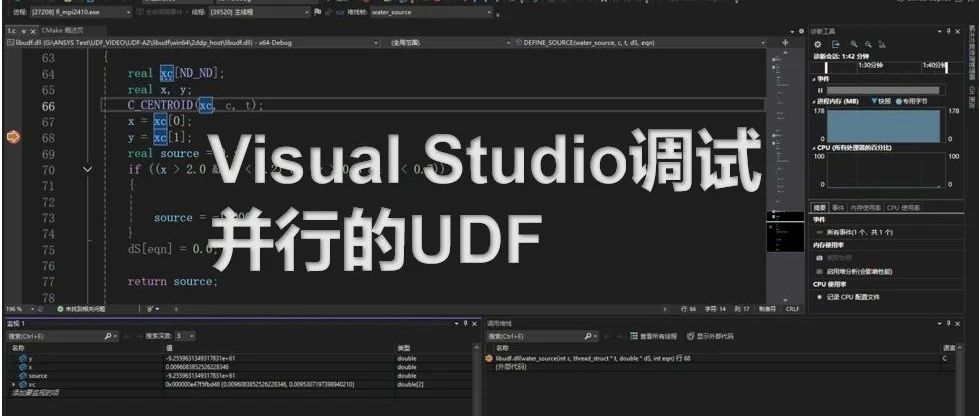Open diagnostic tools settings gear
979x416 pixels.
click(x=818, y=44)
